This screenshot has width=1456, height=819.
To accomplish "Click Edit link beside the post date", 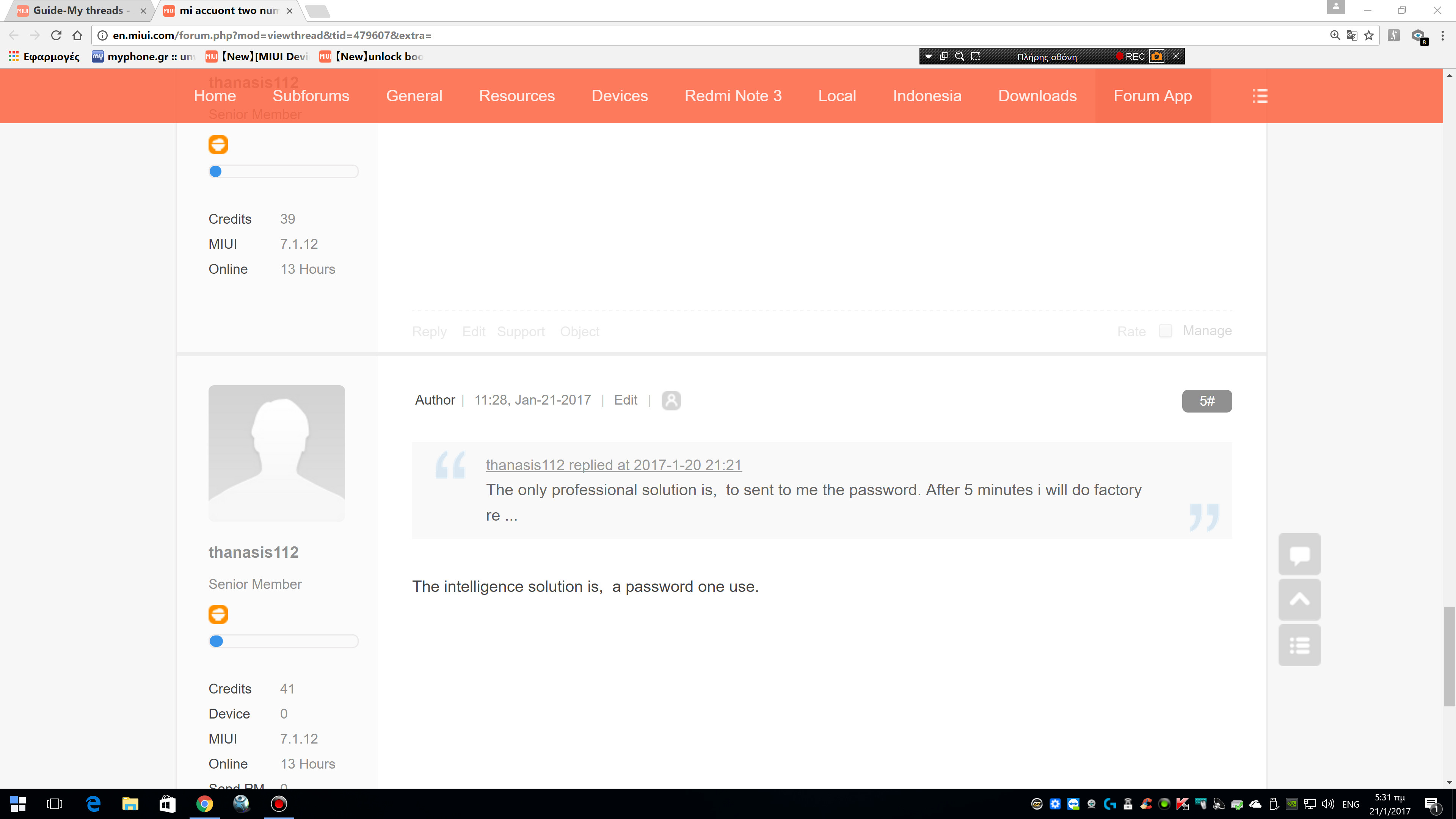I will [625, 400].
